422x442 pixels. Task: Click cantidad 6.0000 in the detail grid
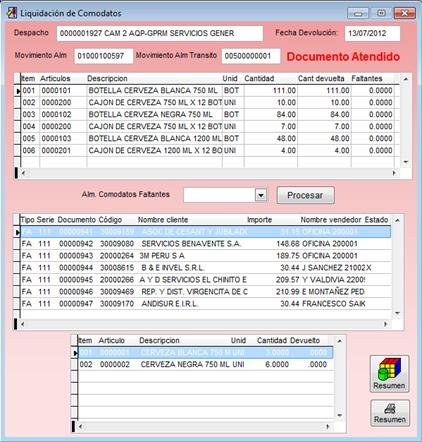[x=277, y=365]
